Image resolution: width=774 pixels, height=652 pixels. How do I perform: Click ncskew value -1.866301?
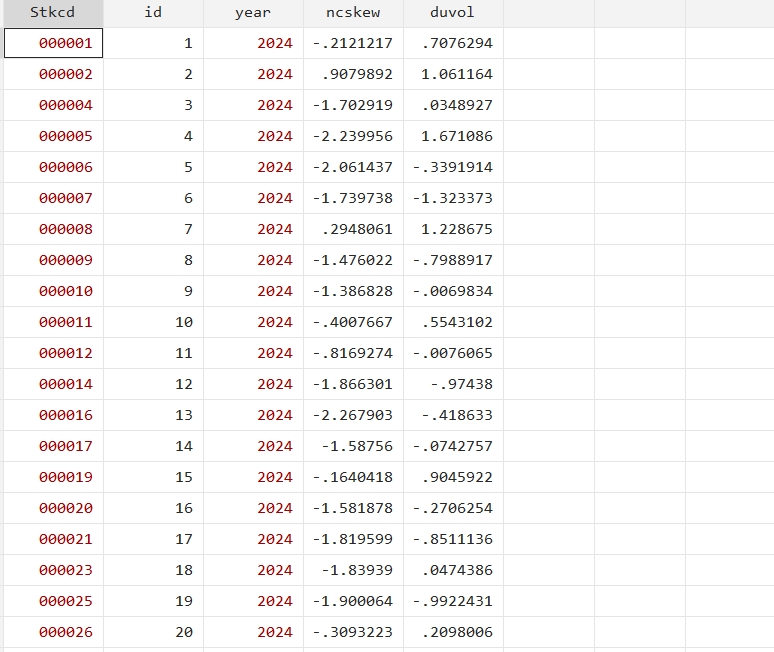point(353,384)
